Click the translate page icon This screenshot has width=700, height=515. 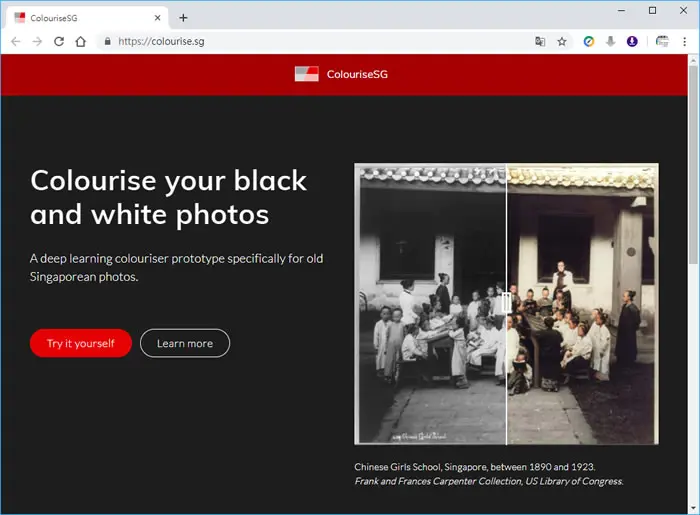coord(540,42)
